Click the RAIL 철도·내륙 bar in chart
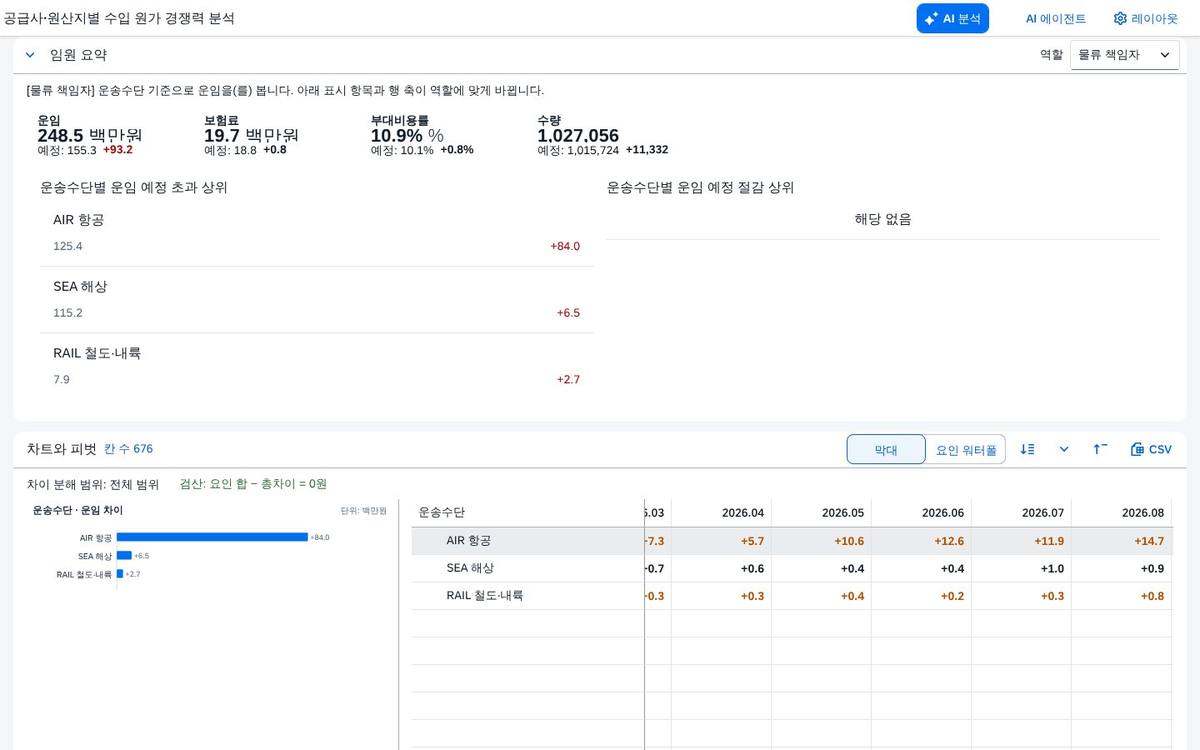 coord(120,574)
